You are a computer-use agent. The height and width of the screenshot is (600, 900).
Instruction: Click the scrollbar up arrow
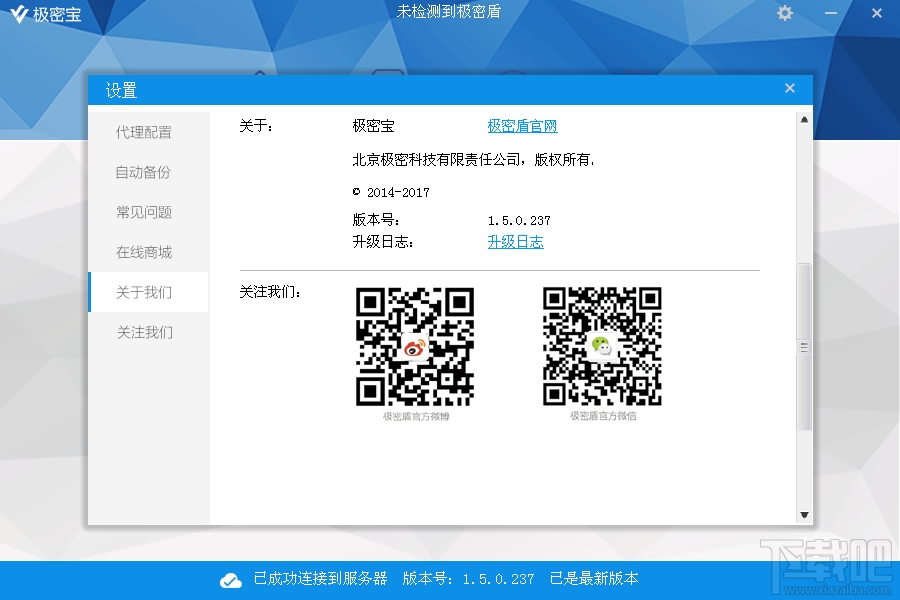pos(804,119)
